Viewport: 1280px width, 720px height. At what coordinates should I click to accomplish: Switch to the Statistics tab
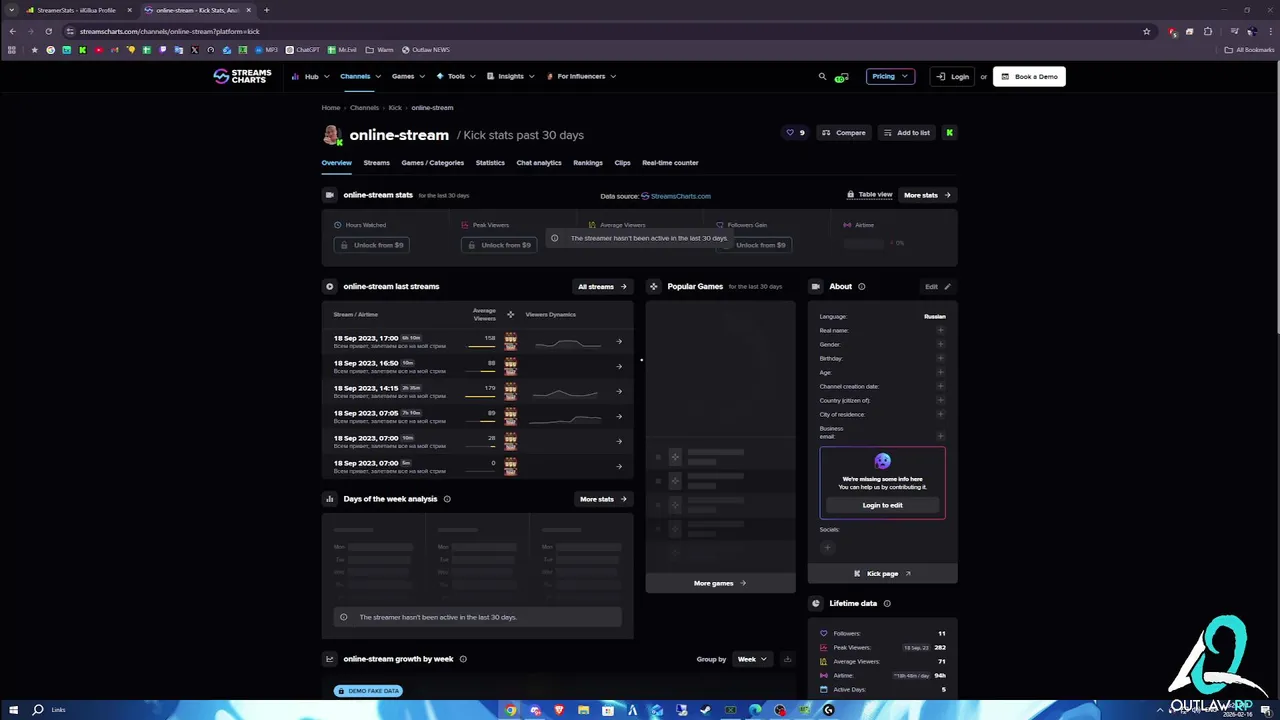[x=490, y=163]
